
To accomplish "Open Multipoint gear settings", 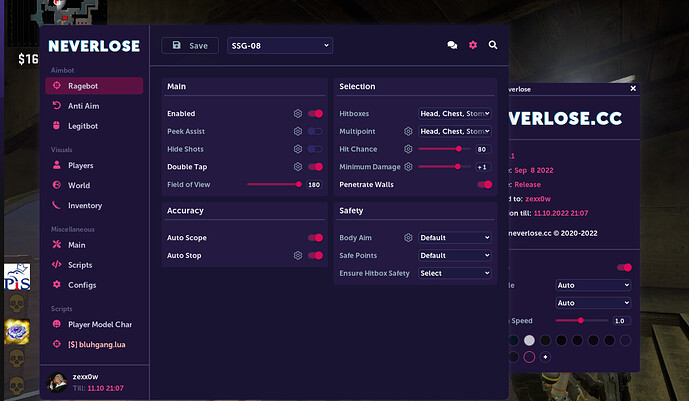I will (x=408, y=131).
